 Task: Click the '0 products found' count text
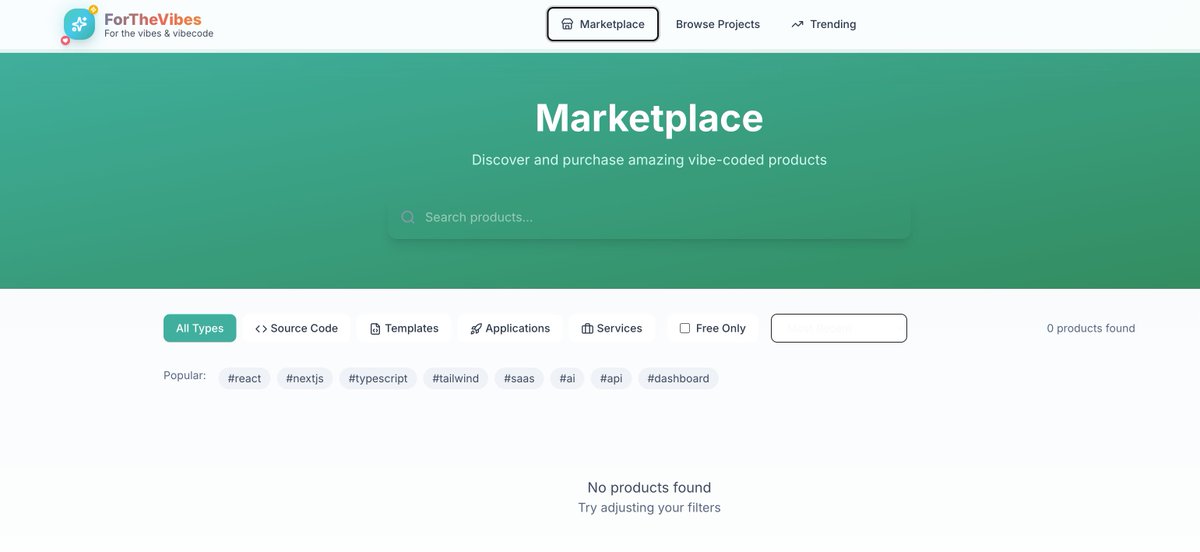pos(1091,328)
